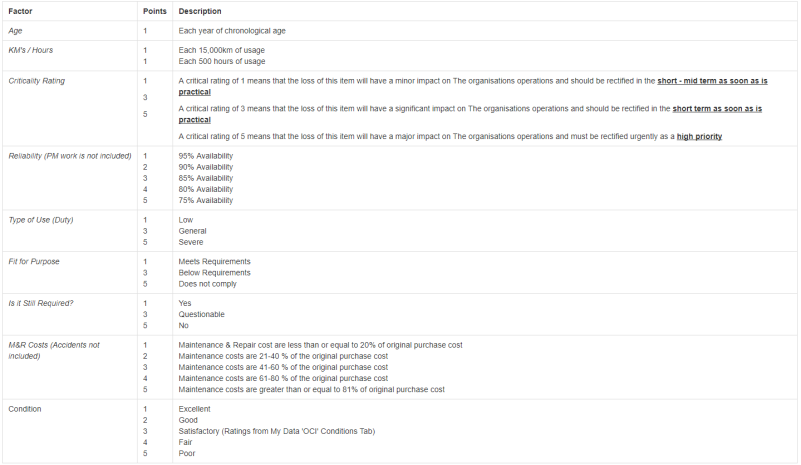Click 'Satisfactory (Ratings from My Data OCI Conditions Tab)' line
This screenshot has height=465, width=801.
point(276,431)
